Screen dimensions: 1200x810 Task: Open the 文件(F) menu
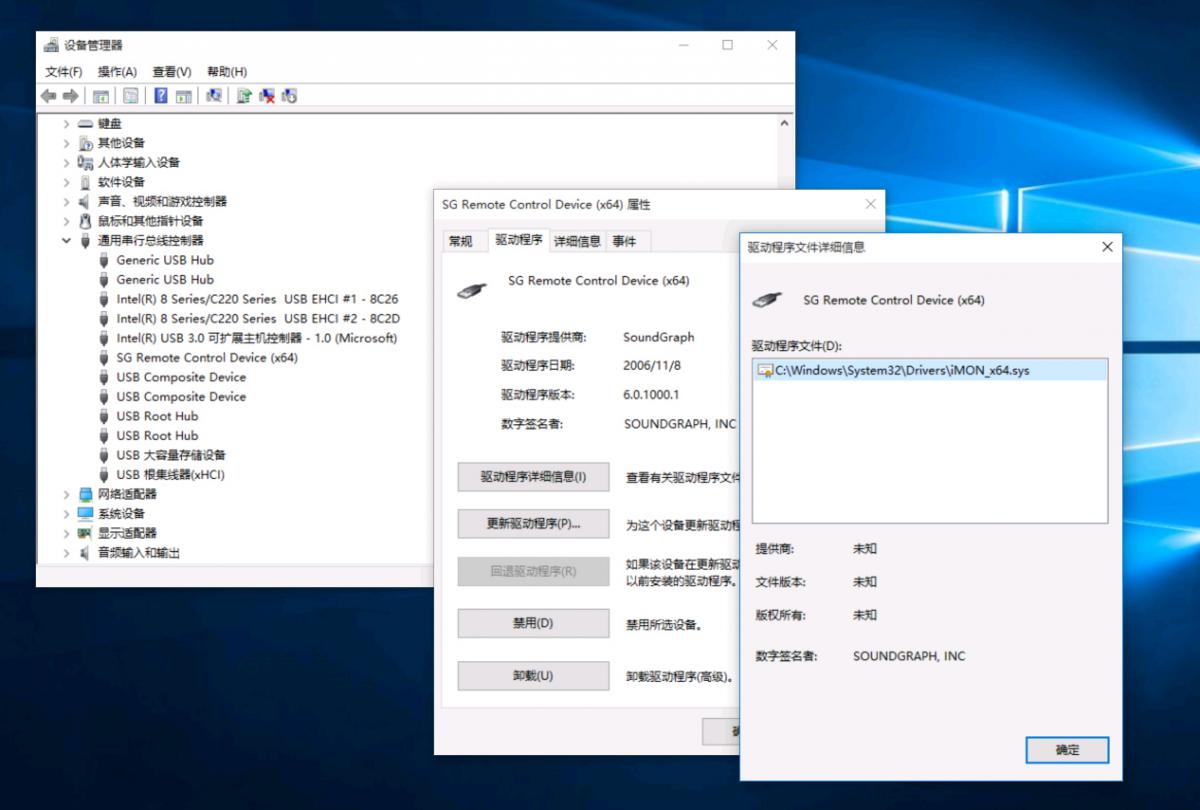(x=64, y=72)
